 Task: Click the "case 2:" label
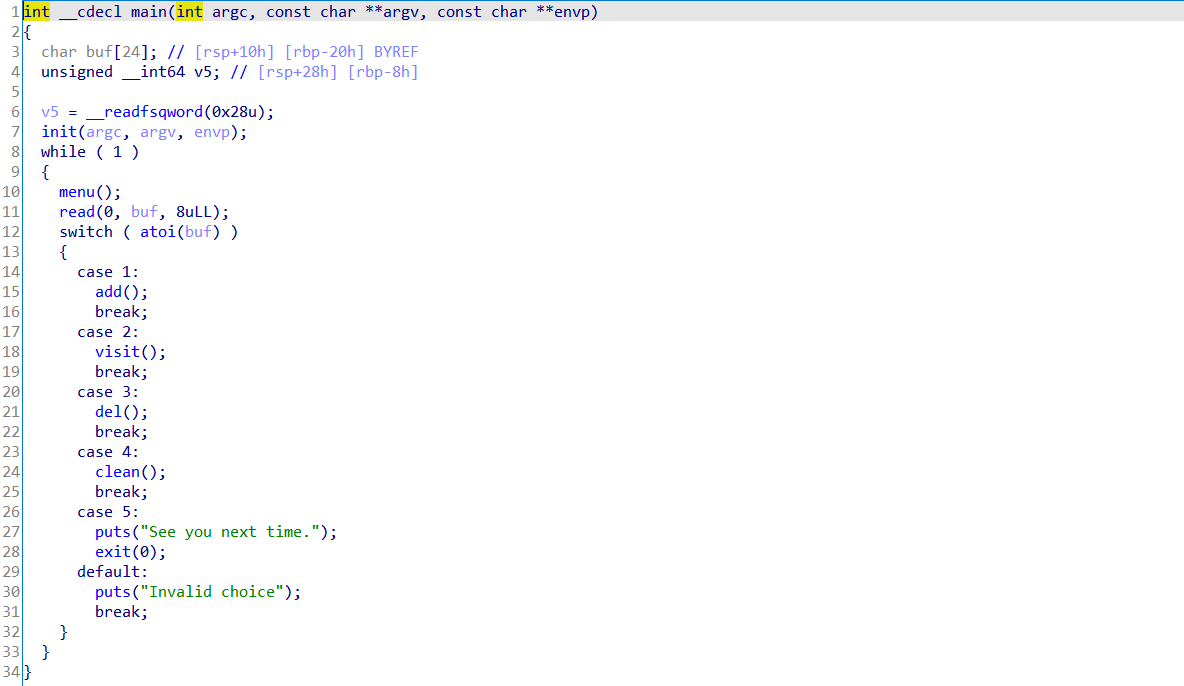point(108,332)
